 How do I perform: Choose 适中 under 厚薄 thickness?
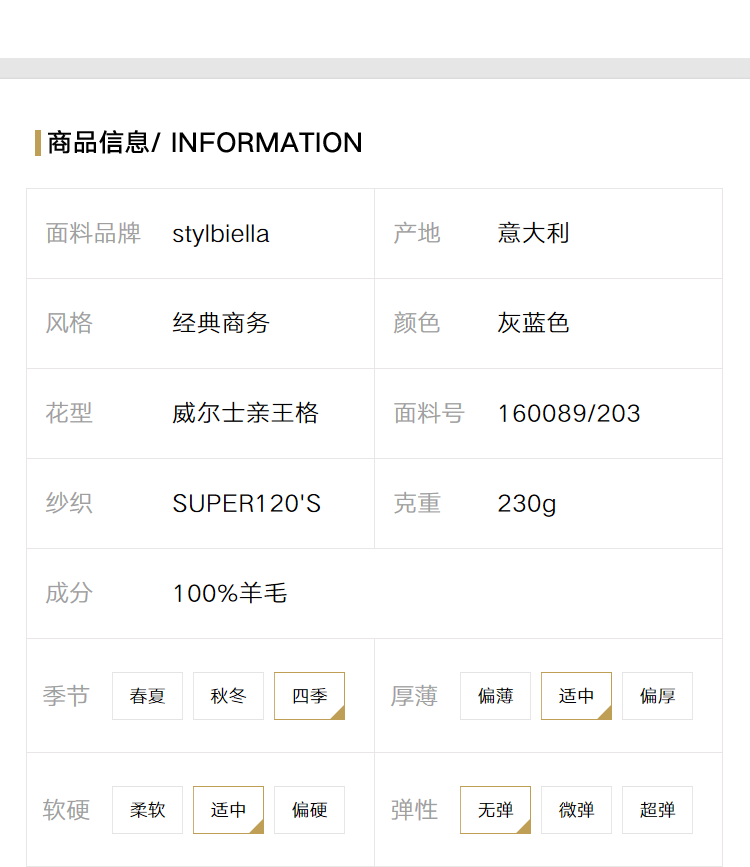tap(576, 696)
